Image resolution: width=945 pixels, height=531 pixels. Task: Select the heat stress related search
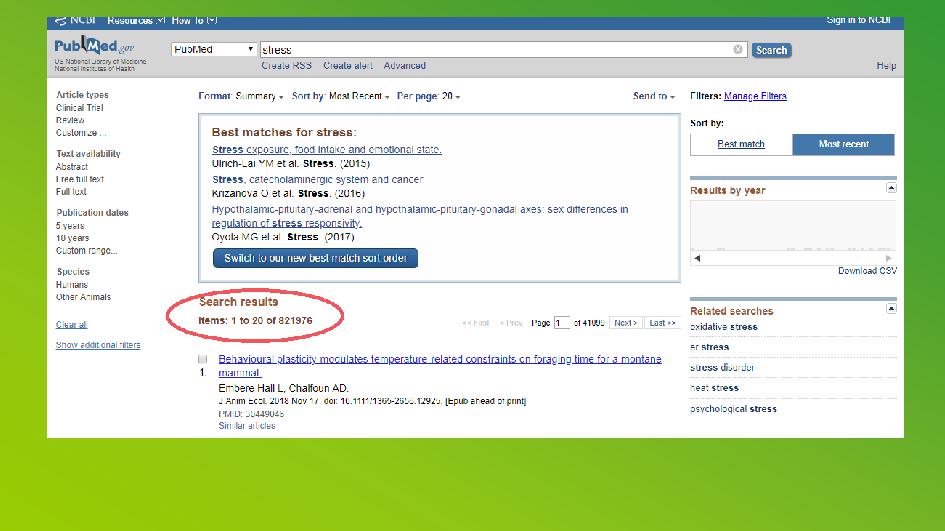pyautogui.click(x=714, y=388)
